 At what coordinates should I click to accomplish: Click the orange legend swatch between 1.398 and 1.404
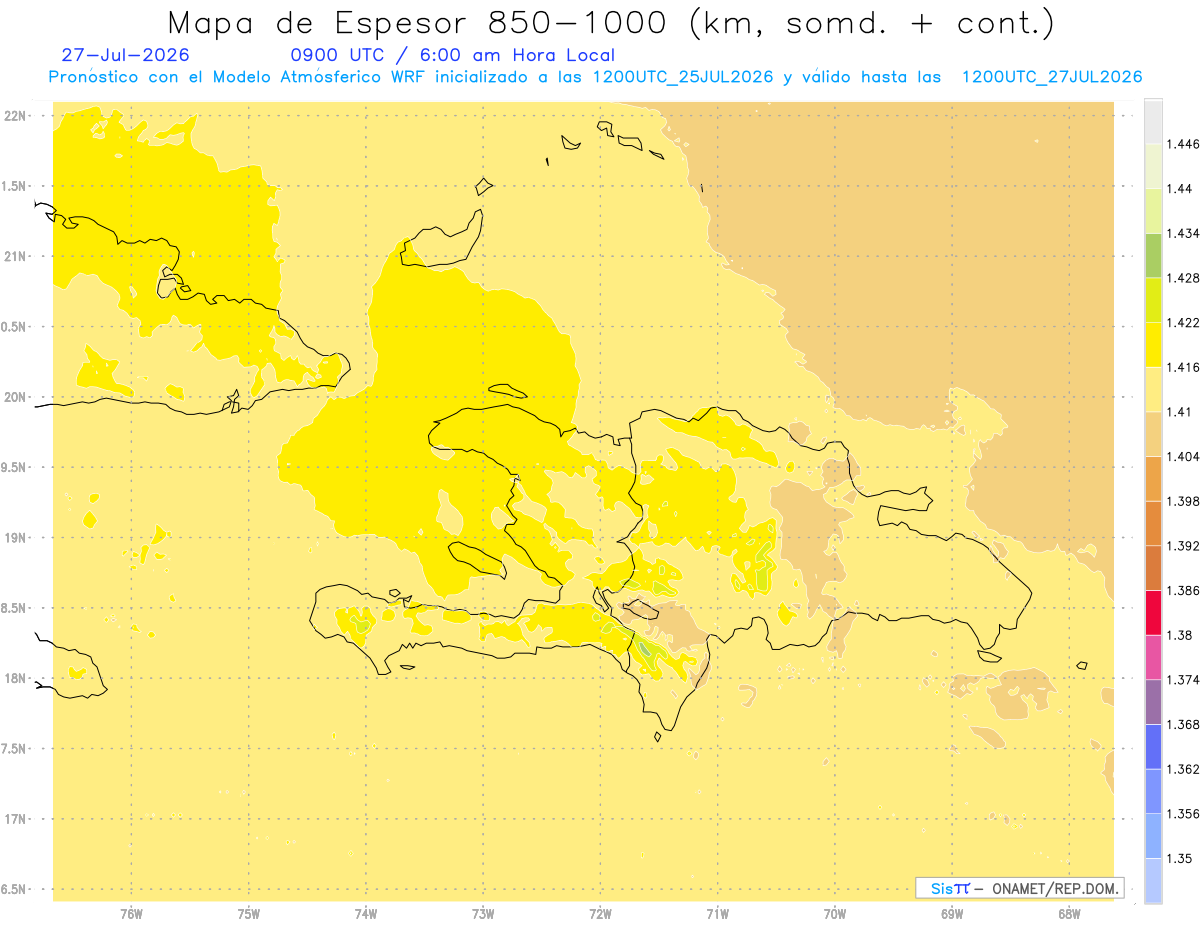tap(1153, 478)
